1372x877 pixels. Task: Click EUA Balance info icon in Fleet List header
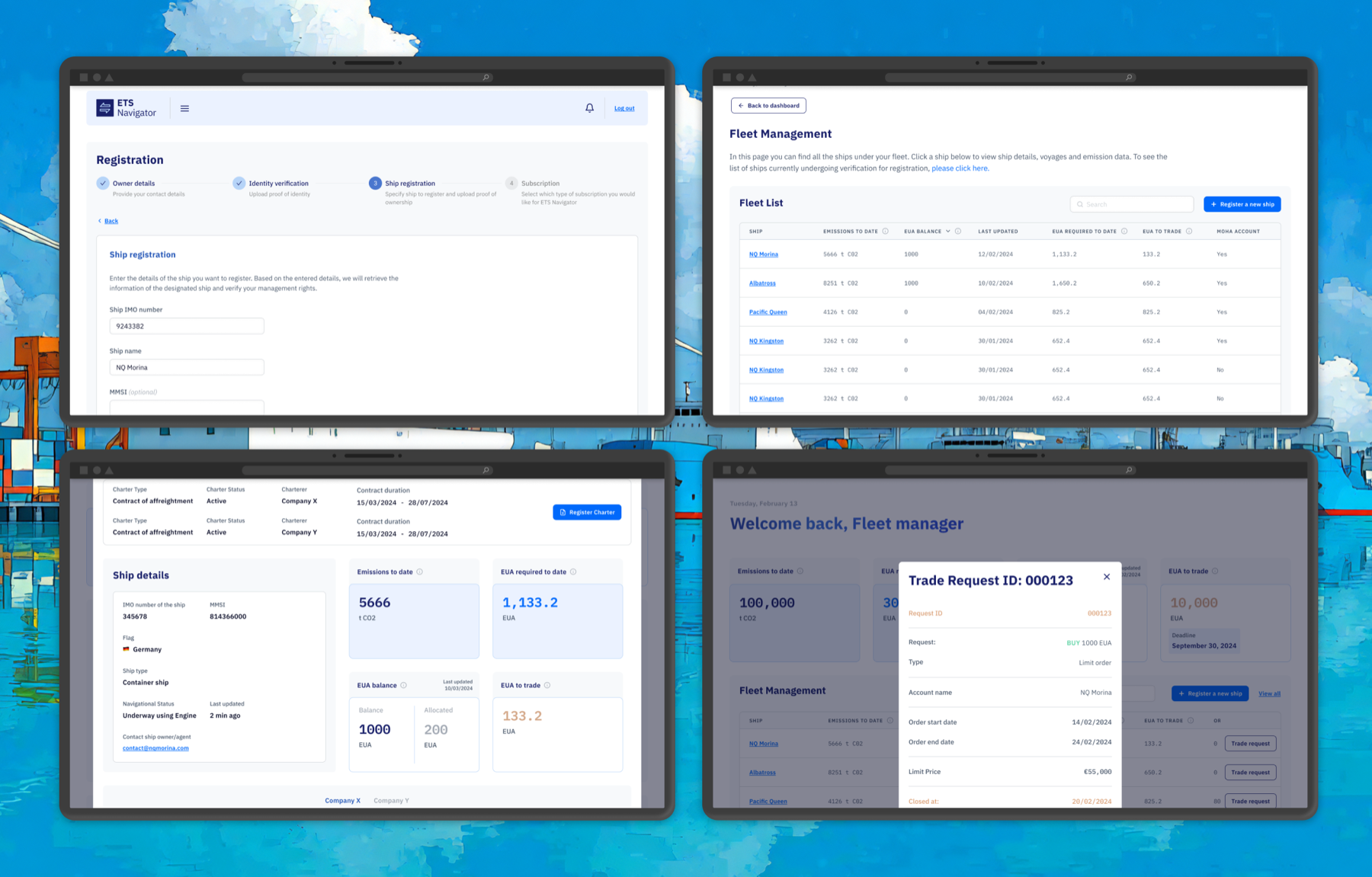958,231
